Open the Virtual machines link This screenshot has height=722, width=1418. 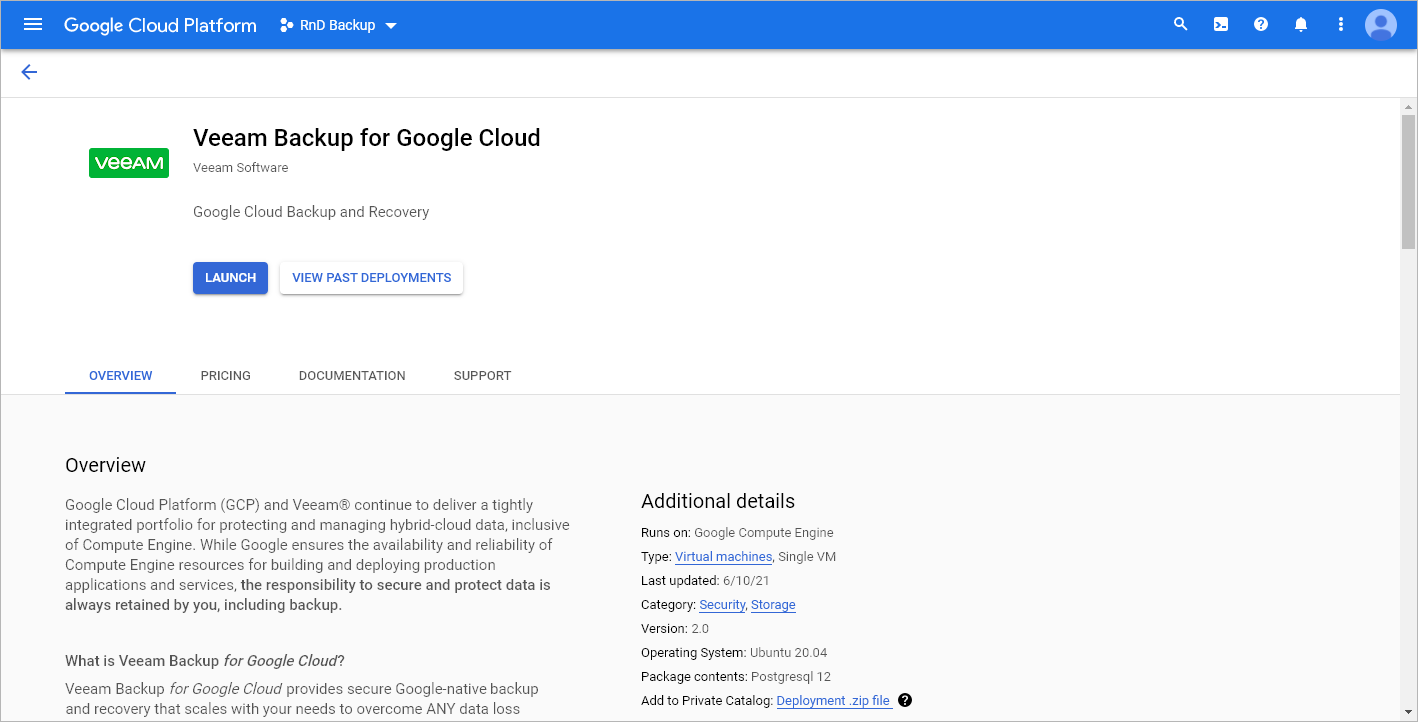[723, 557]
